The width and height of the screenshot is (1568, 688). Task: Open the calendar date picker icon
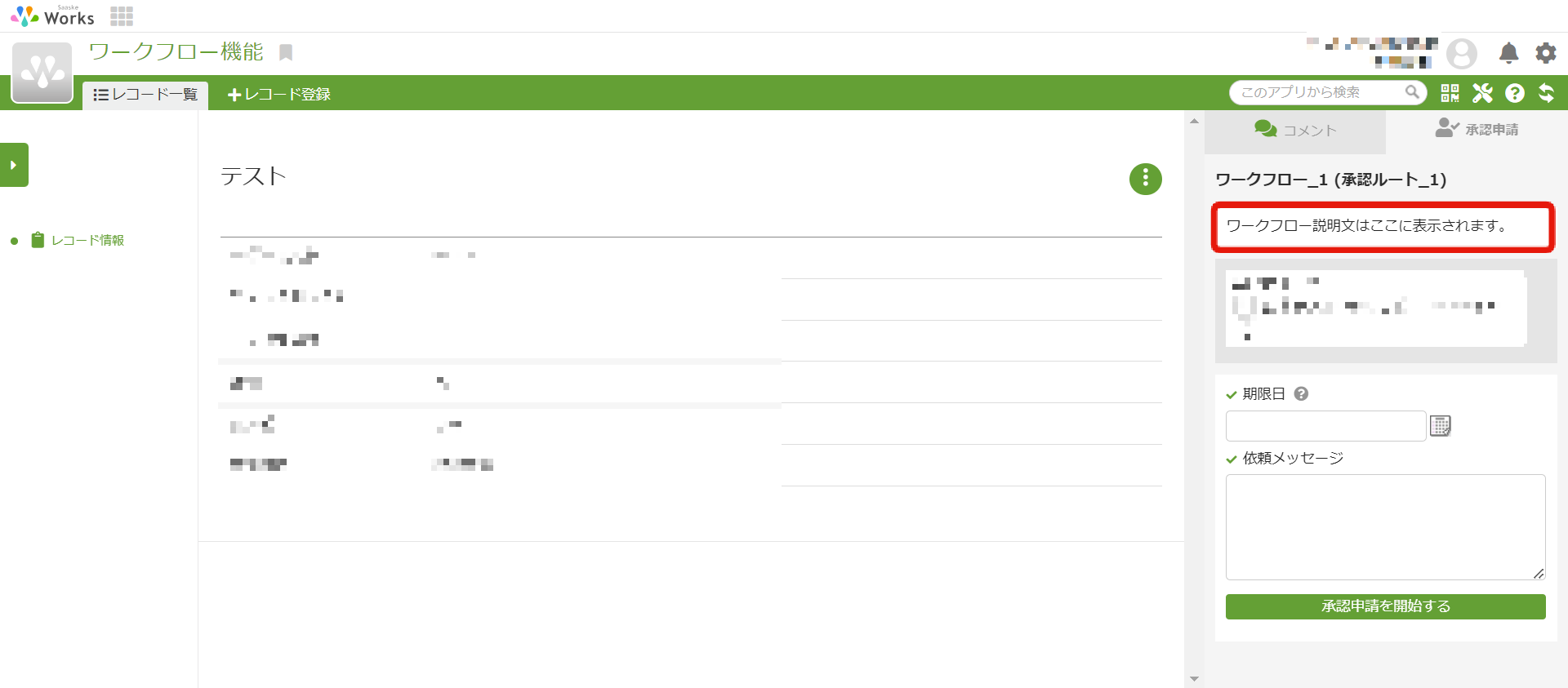click(1441, 426)
